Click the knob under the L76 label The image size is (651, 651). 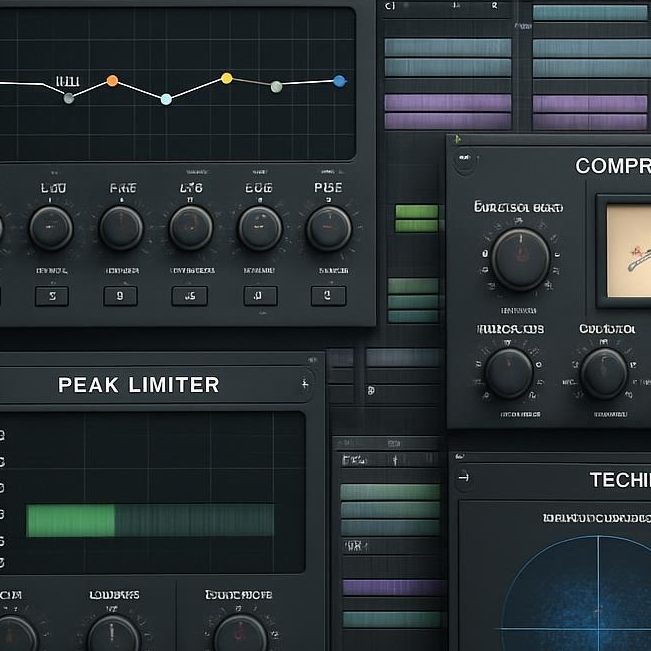point(190,228)
